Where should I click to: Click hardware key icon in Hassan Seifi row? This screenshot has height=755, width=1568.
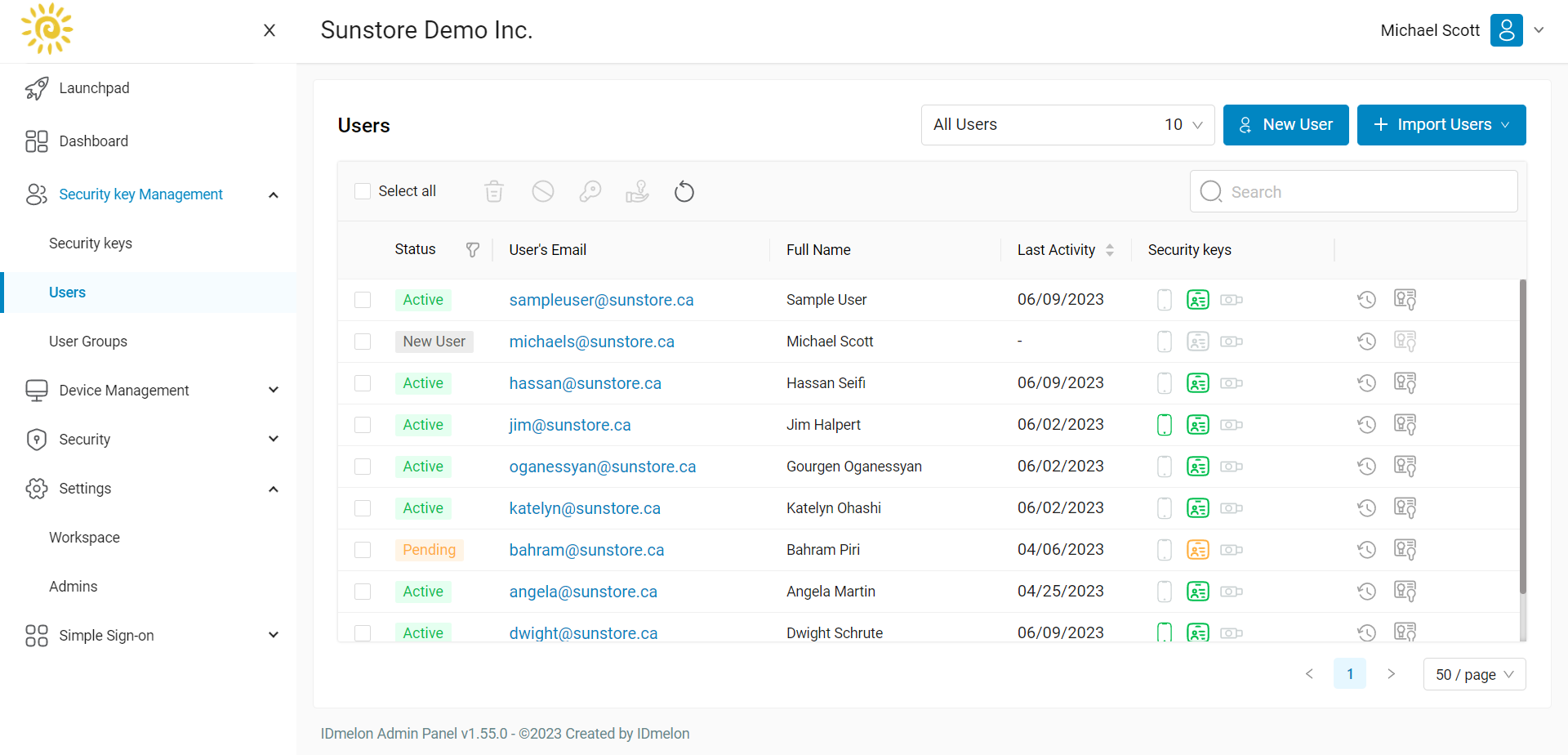(1232, 383)
